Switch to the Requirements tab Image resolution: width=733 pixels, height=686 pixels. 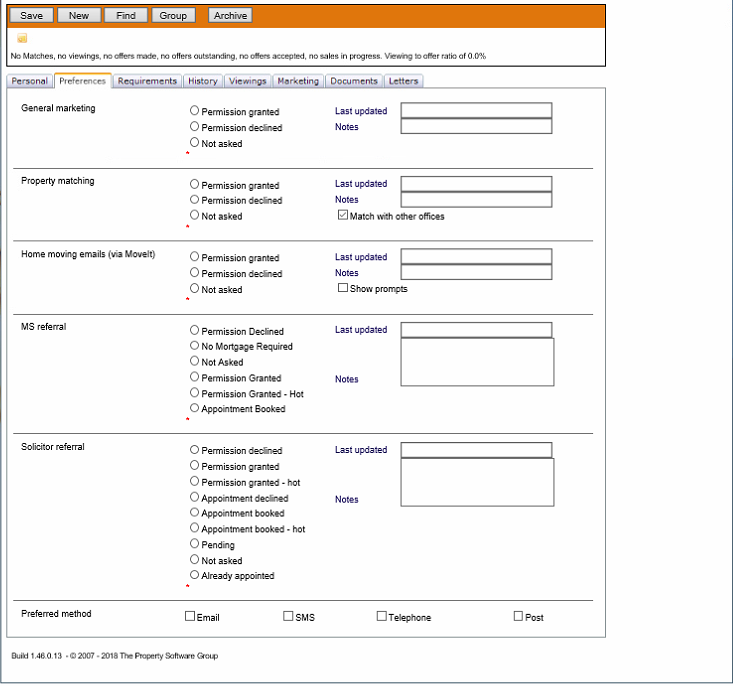click(x=147, y=81)
